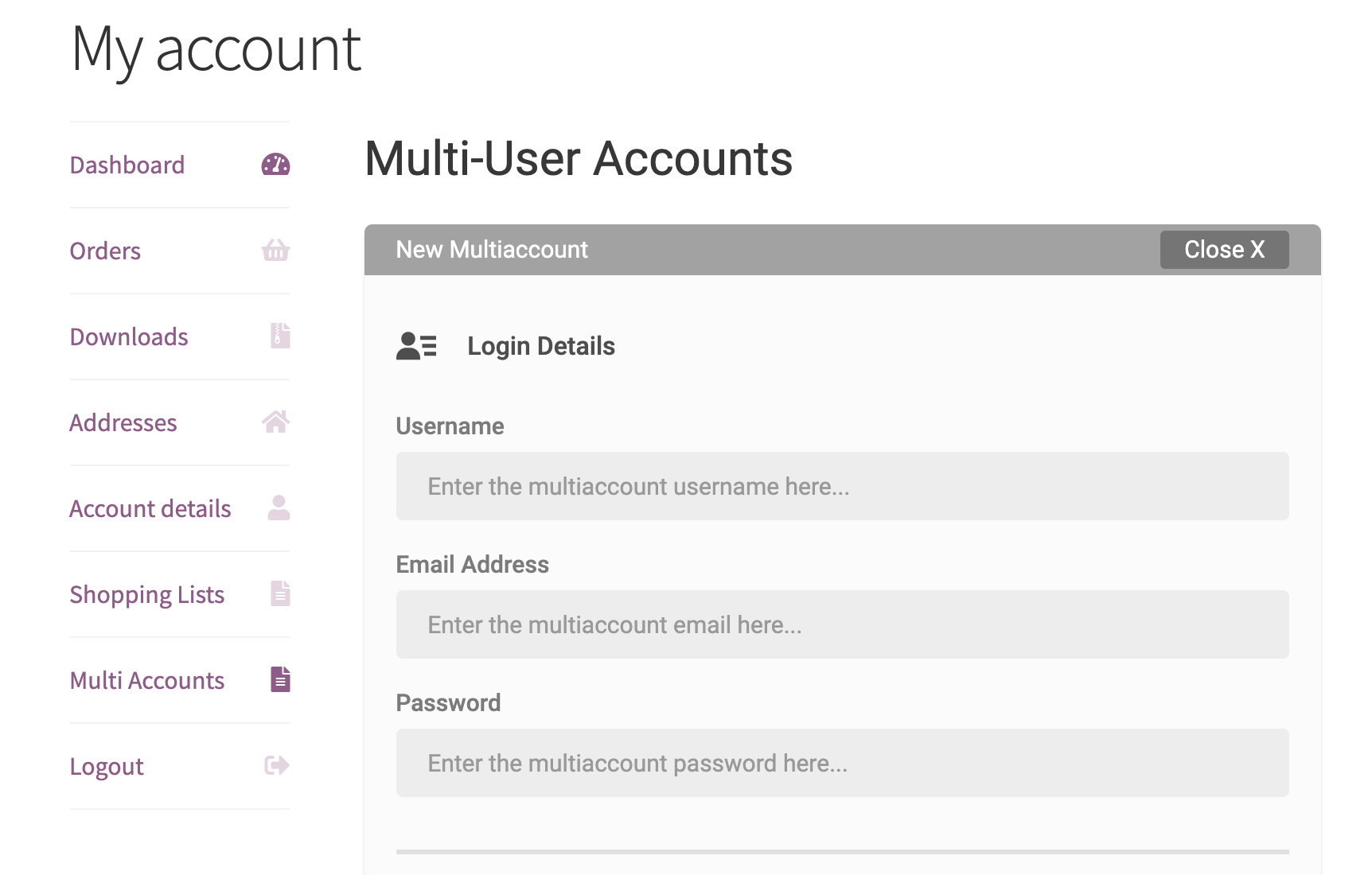The image size is (1372, 875).
Task: Open the Dashboard page
Action: [127, 165]
